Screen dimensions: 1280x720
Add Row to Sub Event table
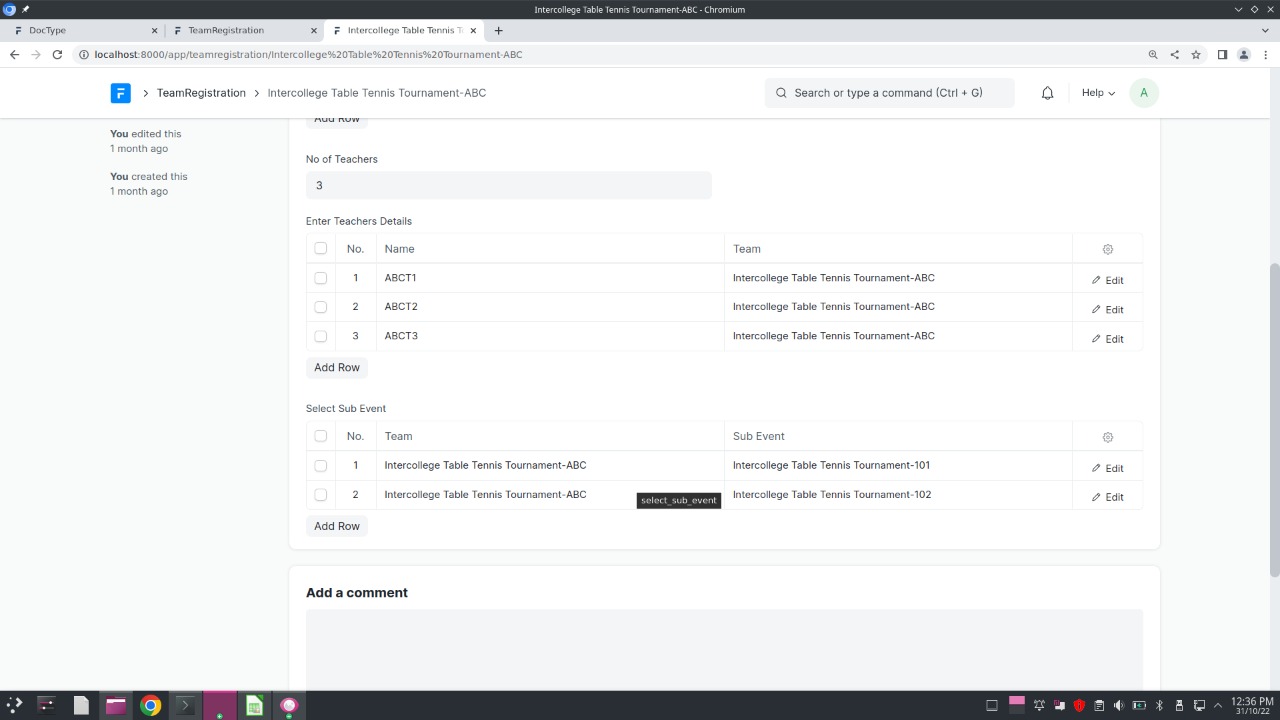pos(337,526)
